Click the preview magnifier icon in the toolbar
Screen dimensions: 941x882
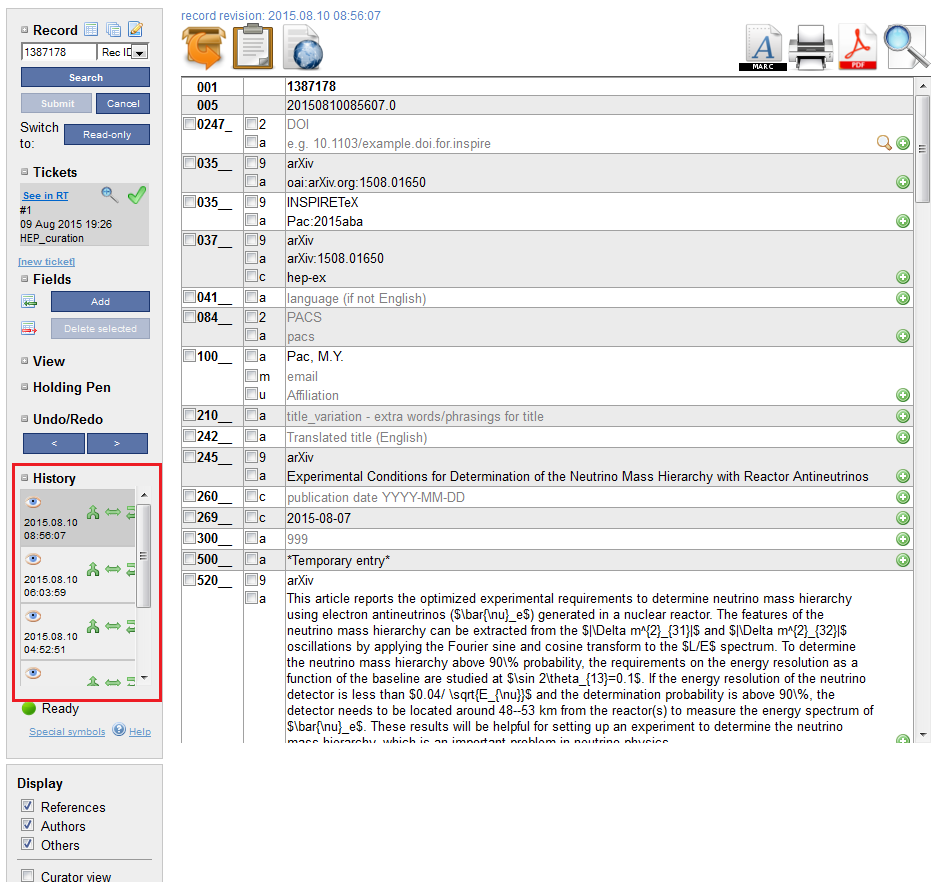pyautogui.click(x=904, y=46)
